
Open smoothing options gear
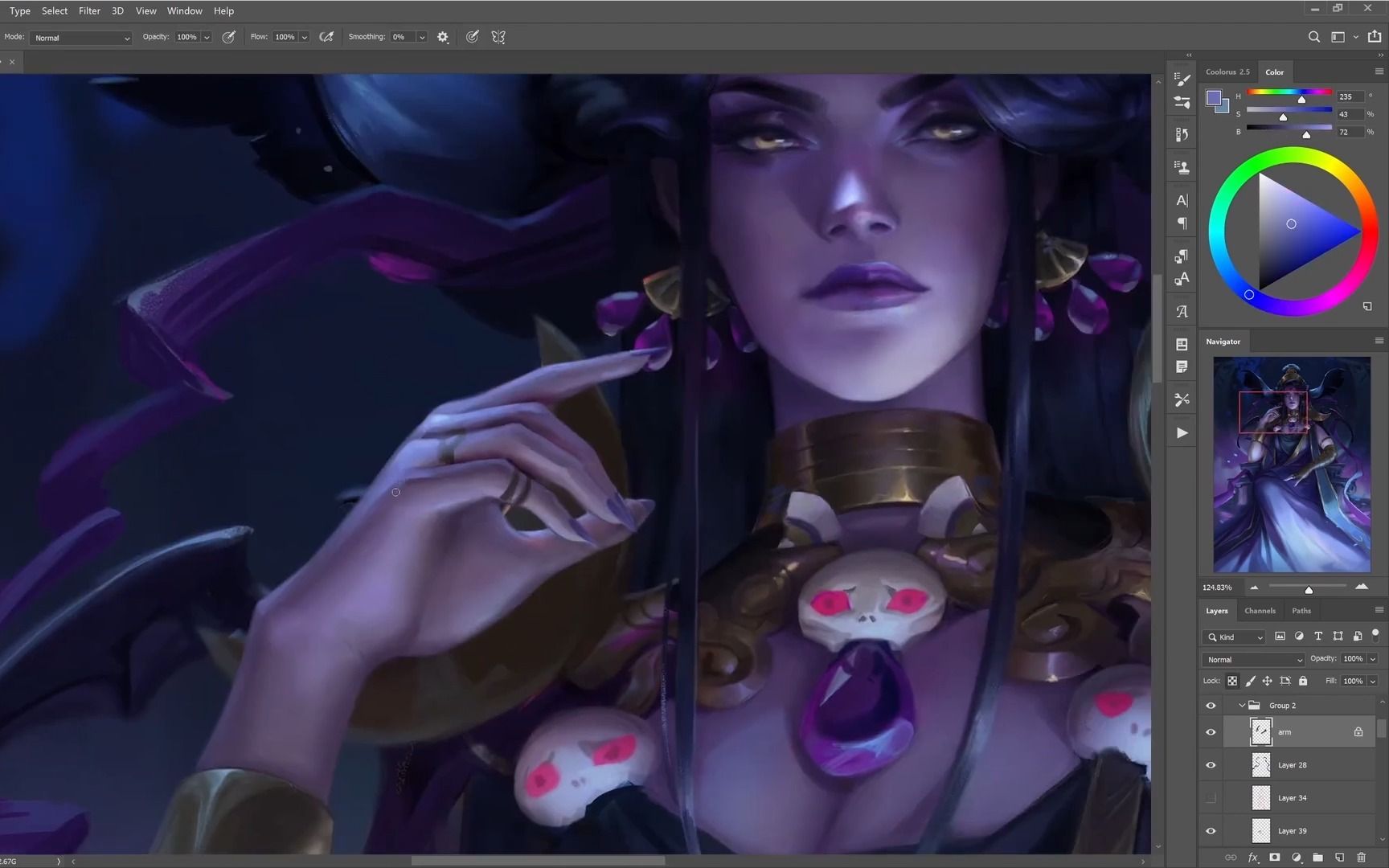click(x=443, y=37)
